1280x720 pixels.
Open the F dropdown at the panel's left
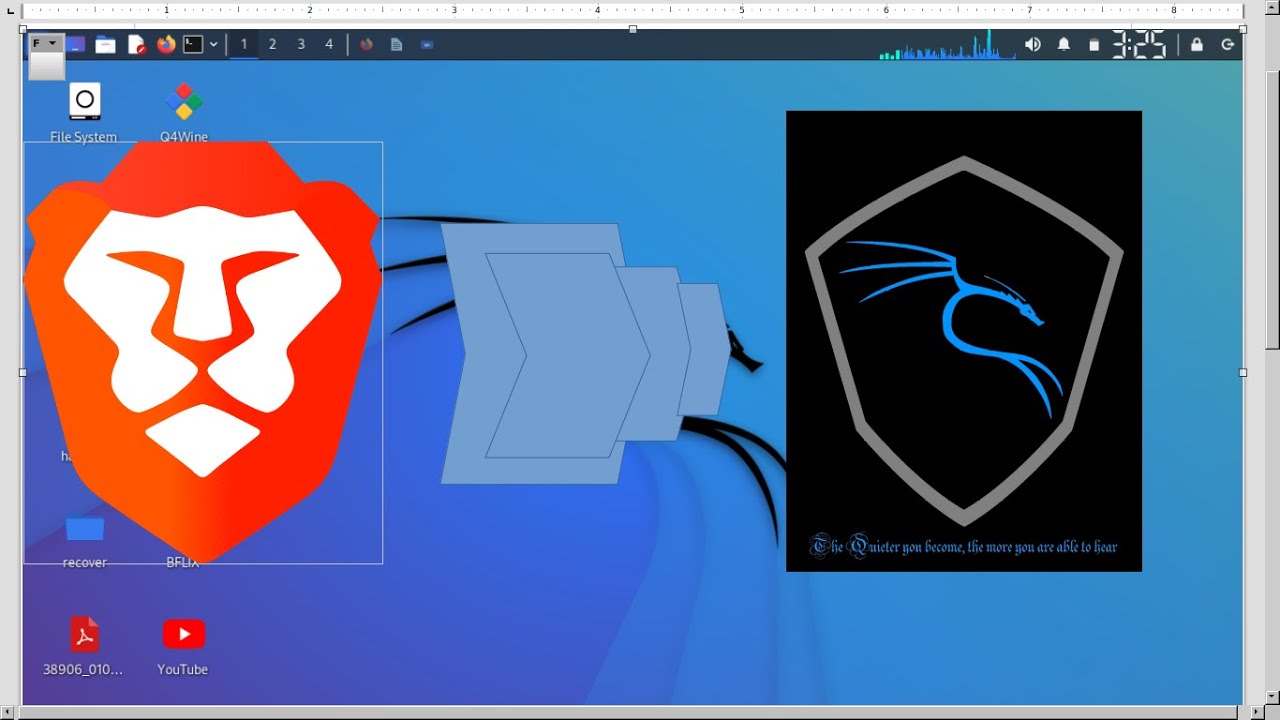point(45,44)
